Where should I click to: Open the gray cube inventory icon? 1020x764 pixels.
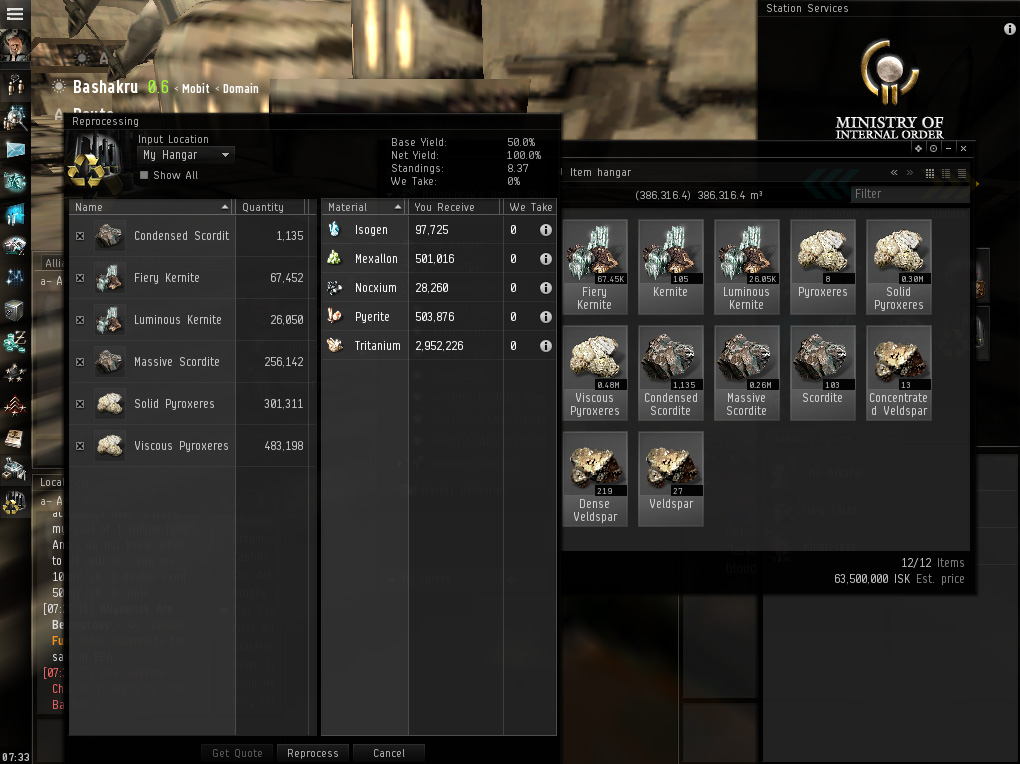14,310
